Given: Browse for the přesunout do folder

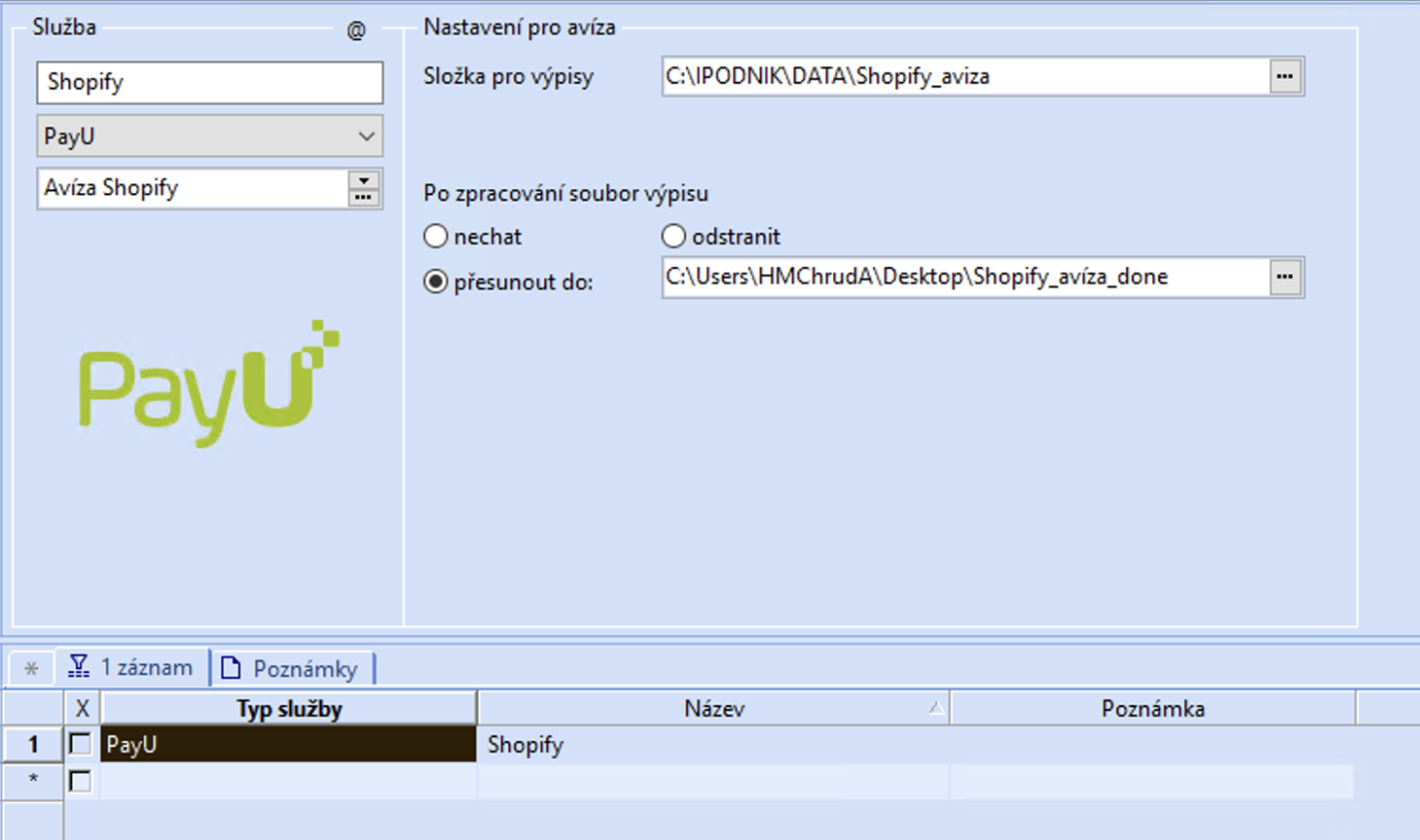Looking at the screenshot, I should click(x=1285, y=277).
